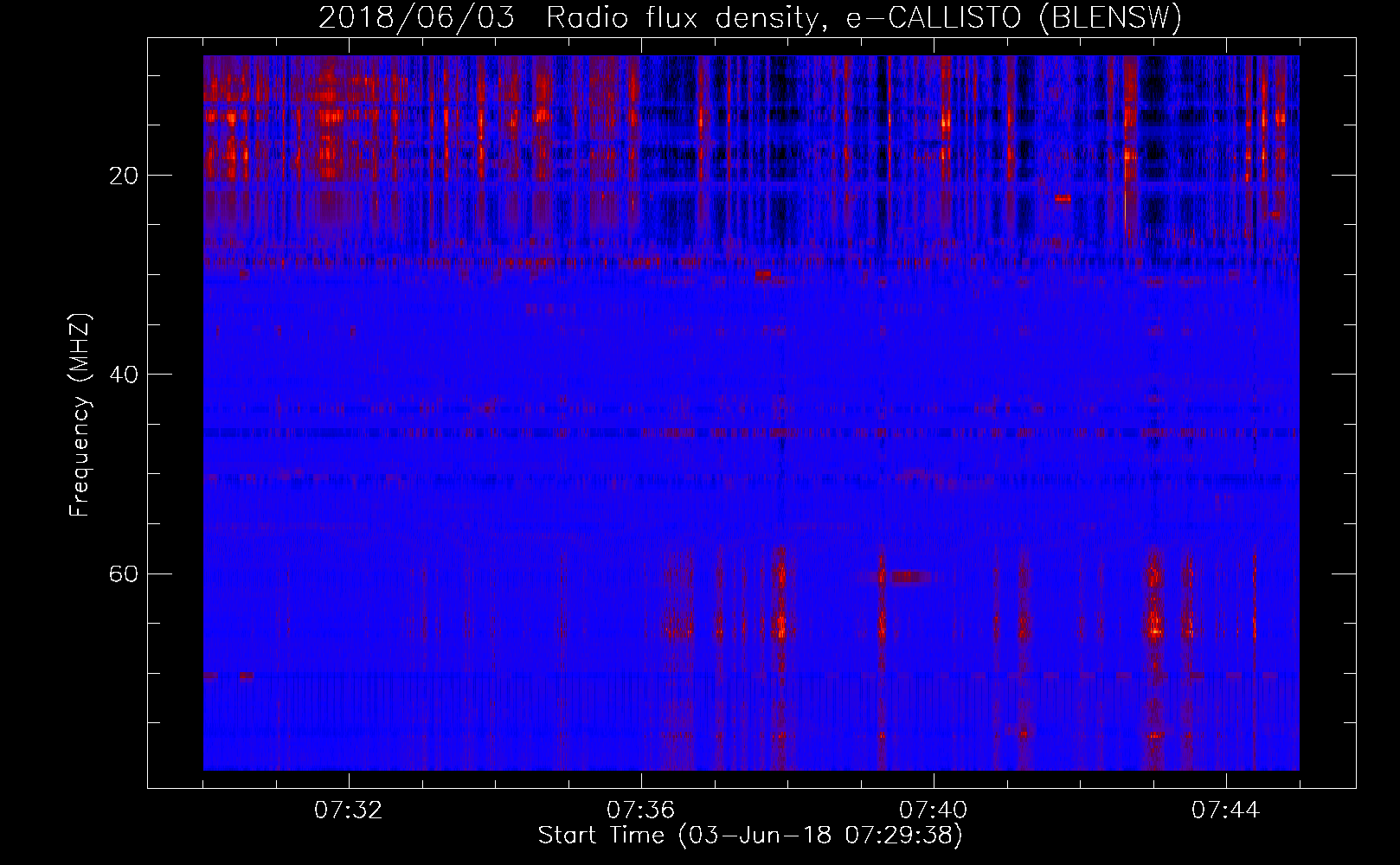Click the 07:32 time tick label

(349, 811)
